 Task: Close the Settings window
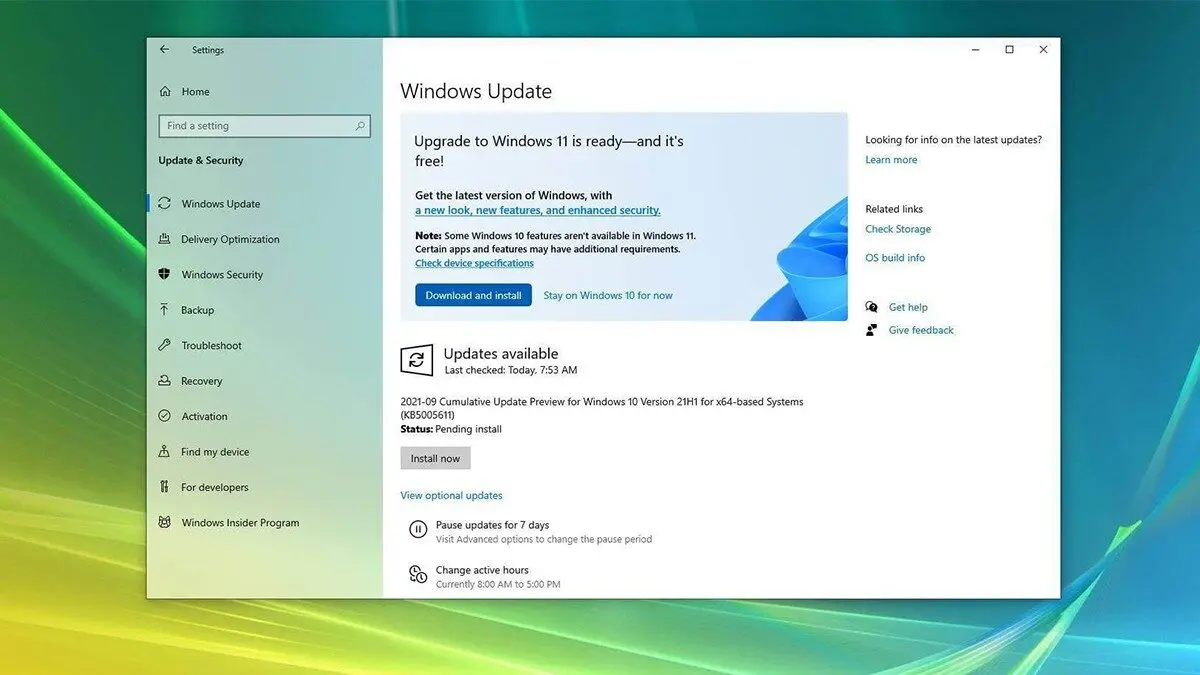point(1043,50)
